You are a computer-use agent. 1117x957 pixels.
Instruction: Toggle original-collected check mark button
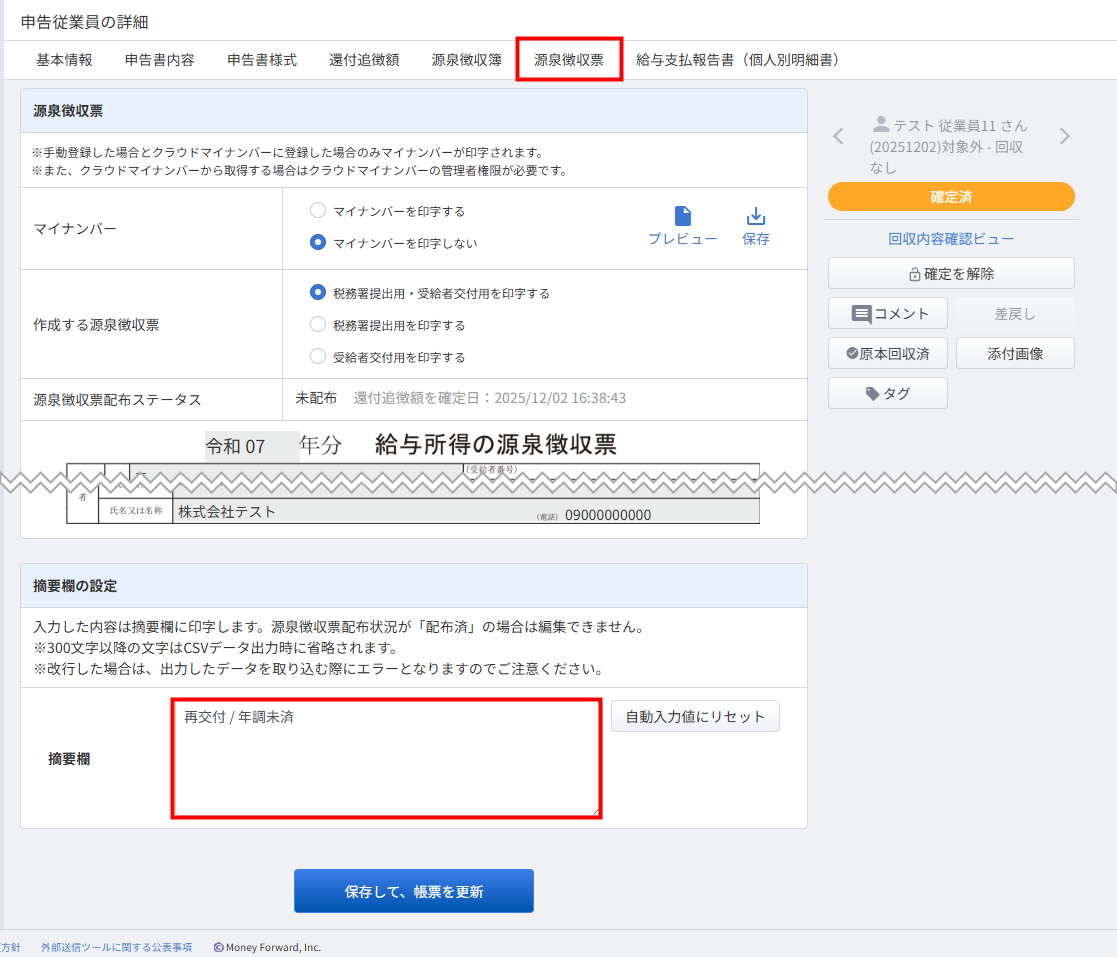[852, 354]
